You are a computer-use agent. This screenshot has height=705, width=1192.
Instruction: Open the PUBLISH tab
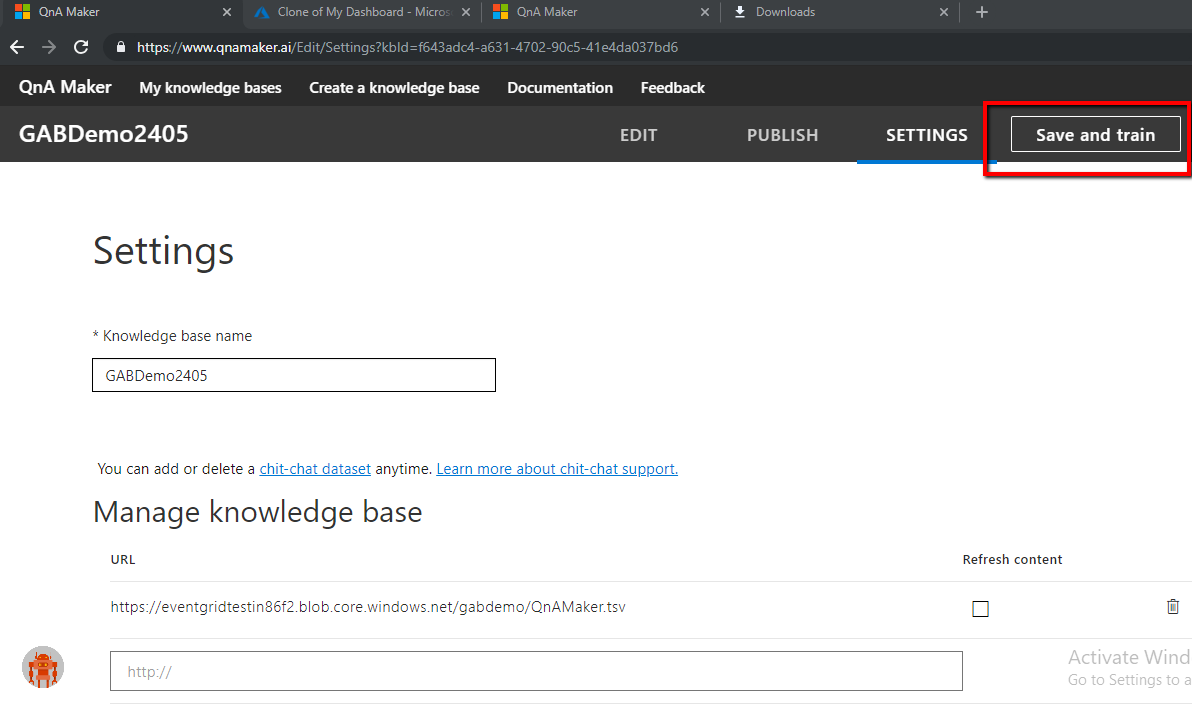pos(782,135)
